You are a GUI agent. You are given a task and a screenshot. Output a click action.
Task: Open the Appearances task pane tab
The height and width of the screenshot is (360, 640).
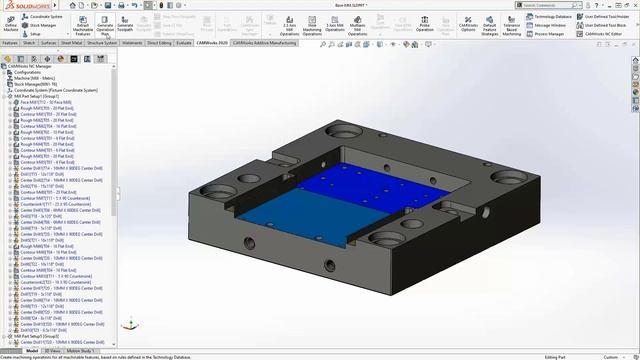click(636, 92)
